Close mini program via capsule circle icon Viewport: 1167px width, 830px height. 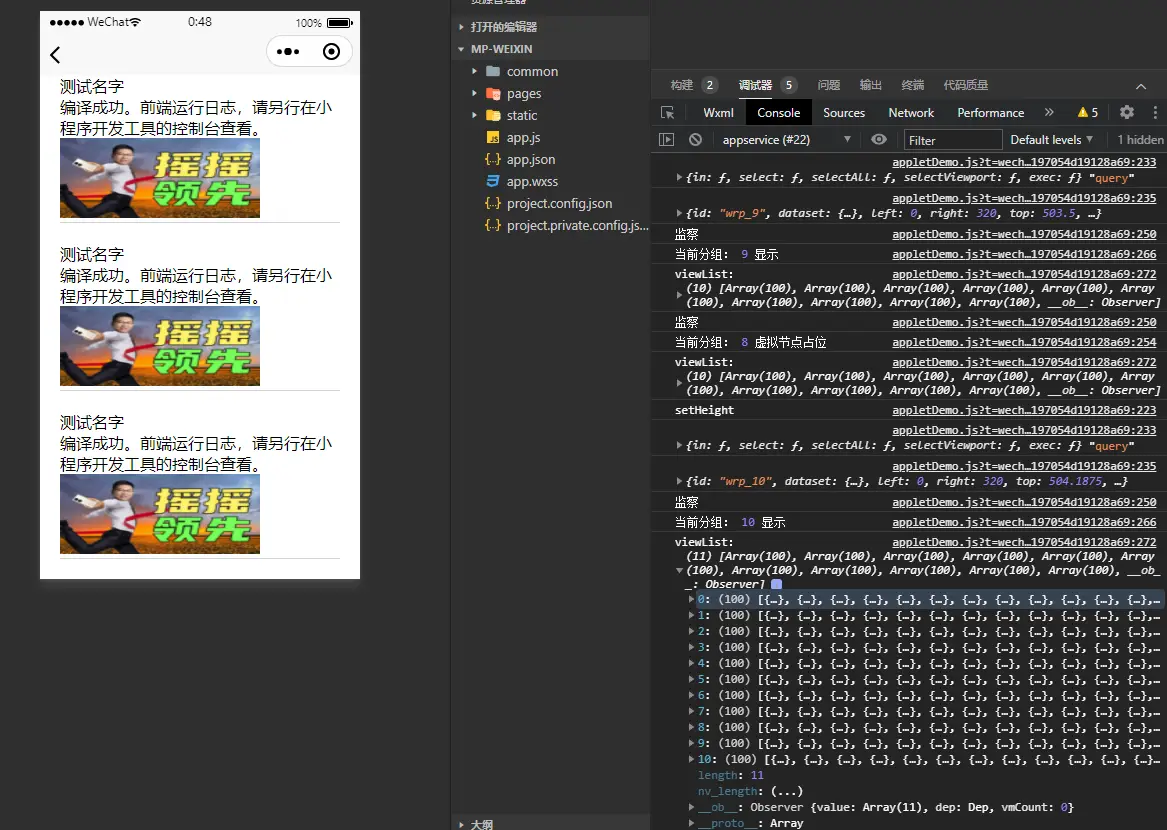click(331, 51)
